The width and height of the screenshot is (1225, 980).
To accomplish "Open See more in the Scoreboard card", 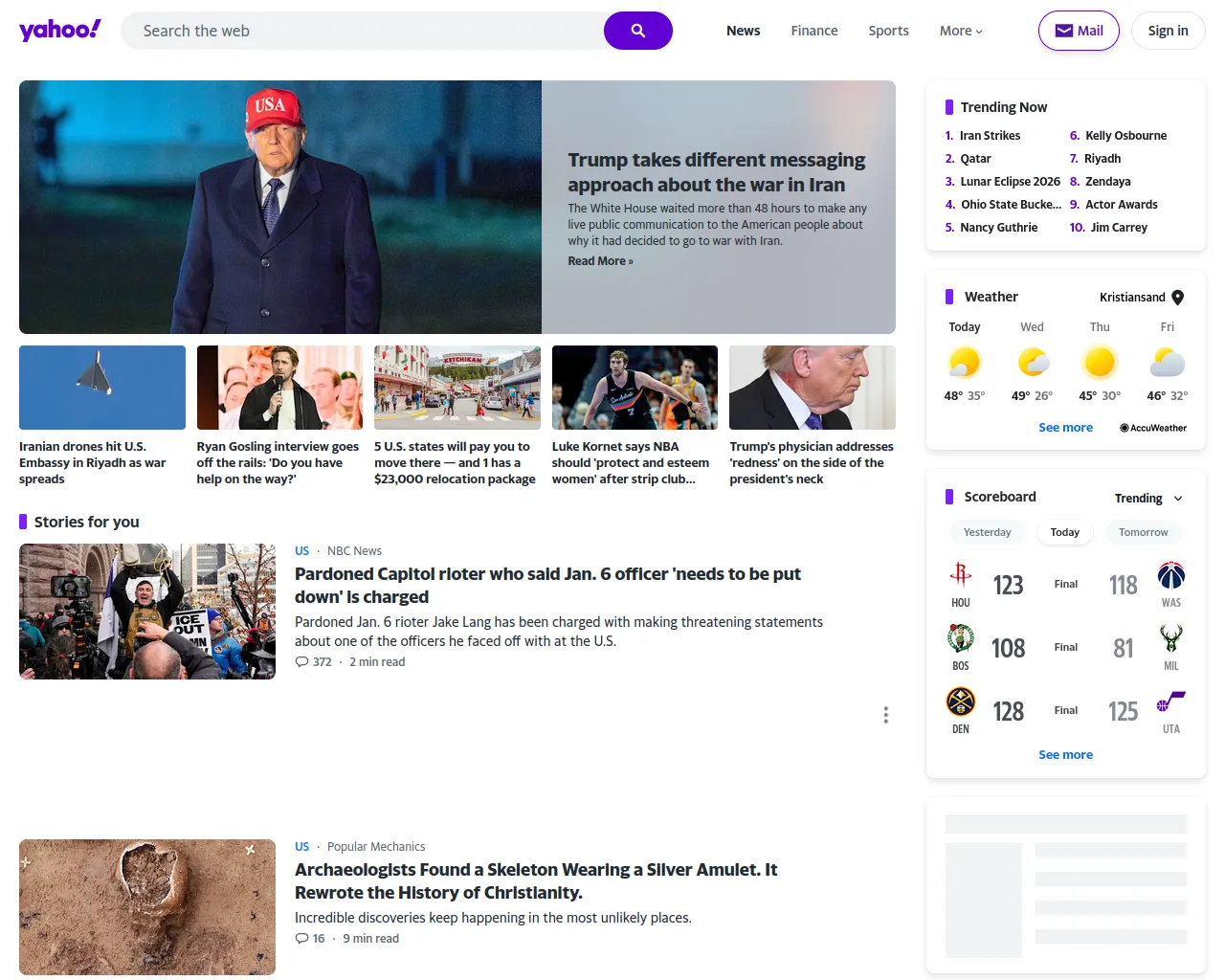I will click(1066, 755).
